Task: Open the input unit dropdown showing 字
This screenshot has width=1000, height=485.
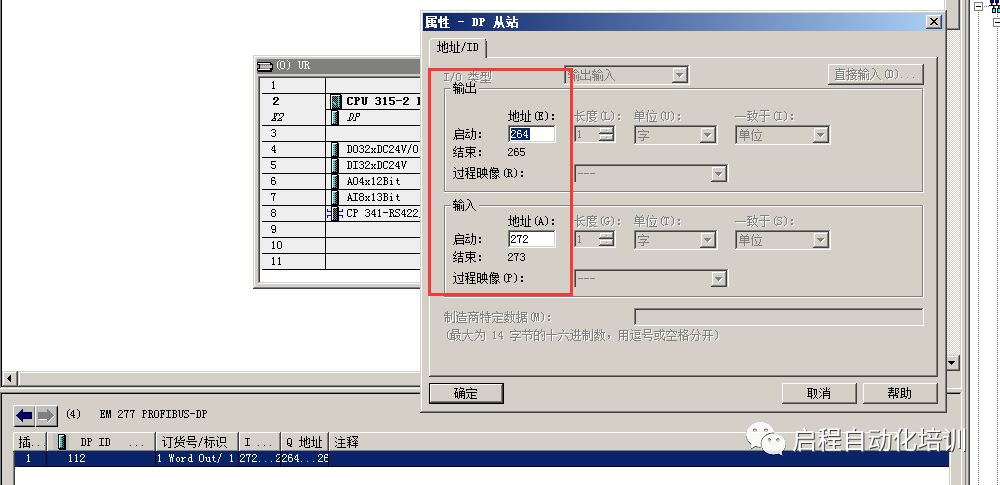Action: coord(707,240)
